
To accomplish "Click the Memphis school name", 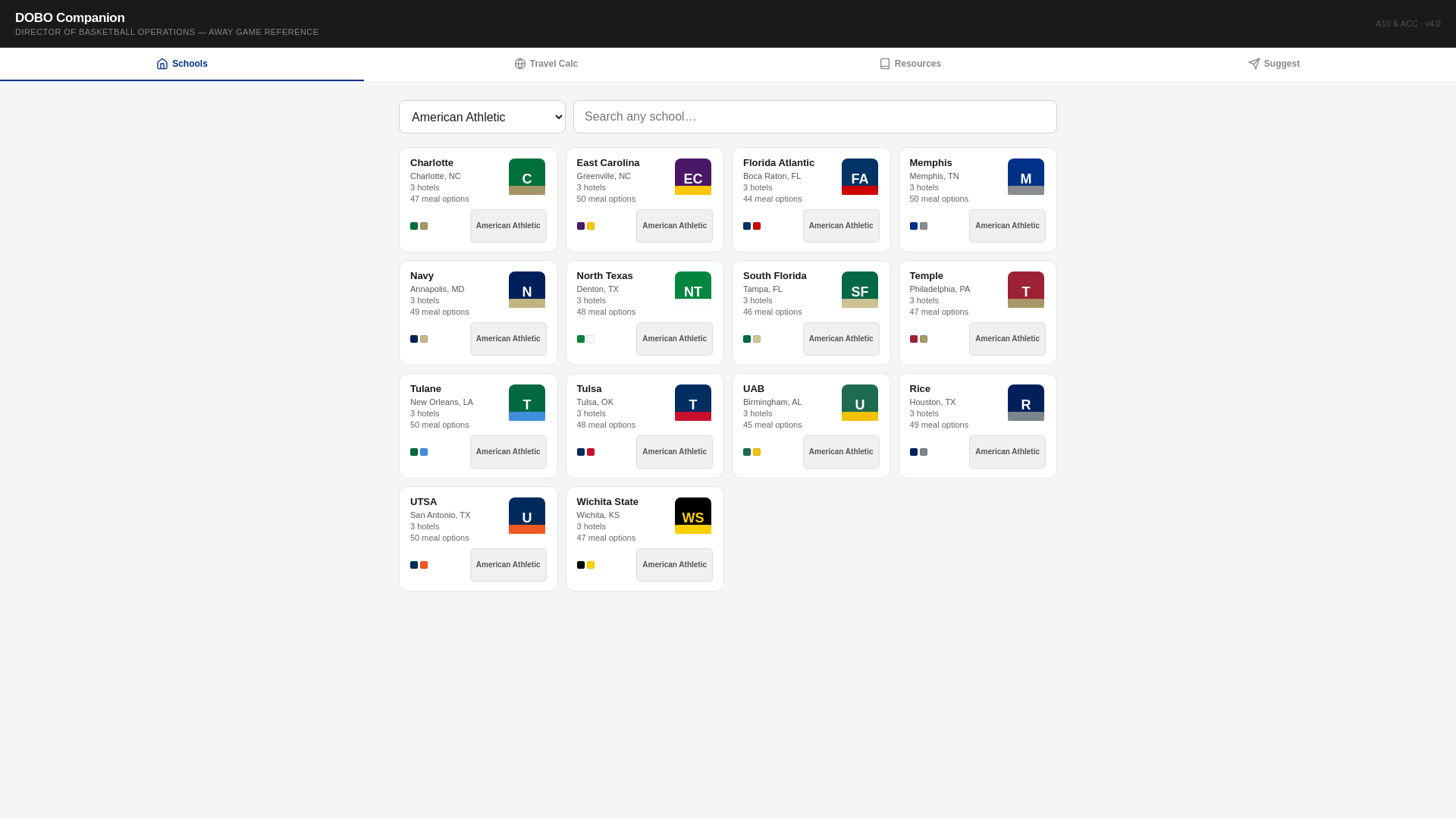I will [x=930, y=163].
